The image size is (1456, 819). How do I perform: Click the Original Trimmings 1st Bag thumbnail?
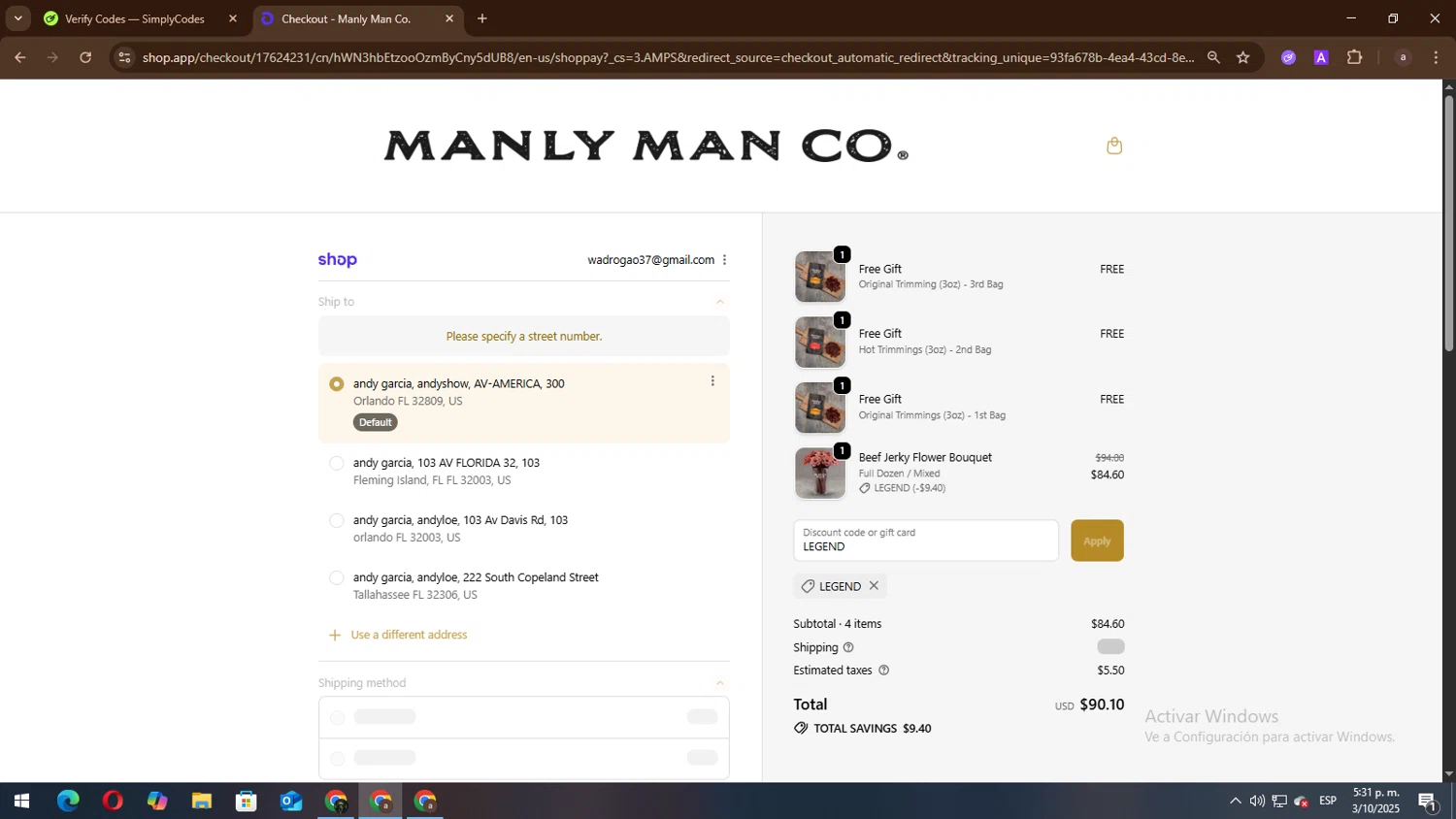point(820,408)
